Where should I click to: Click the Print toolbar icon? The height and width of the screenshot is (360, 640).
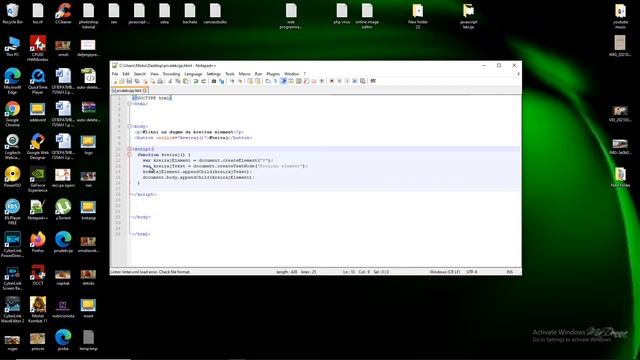(160, 81)
